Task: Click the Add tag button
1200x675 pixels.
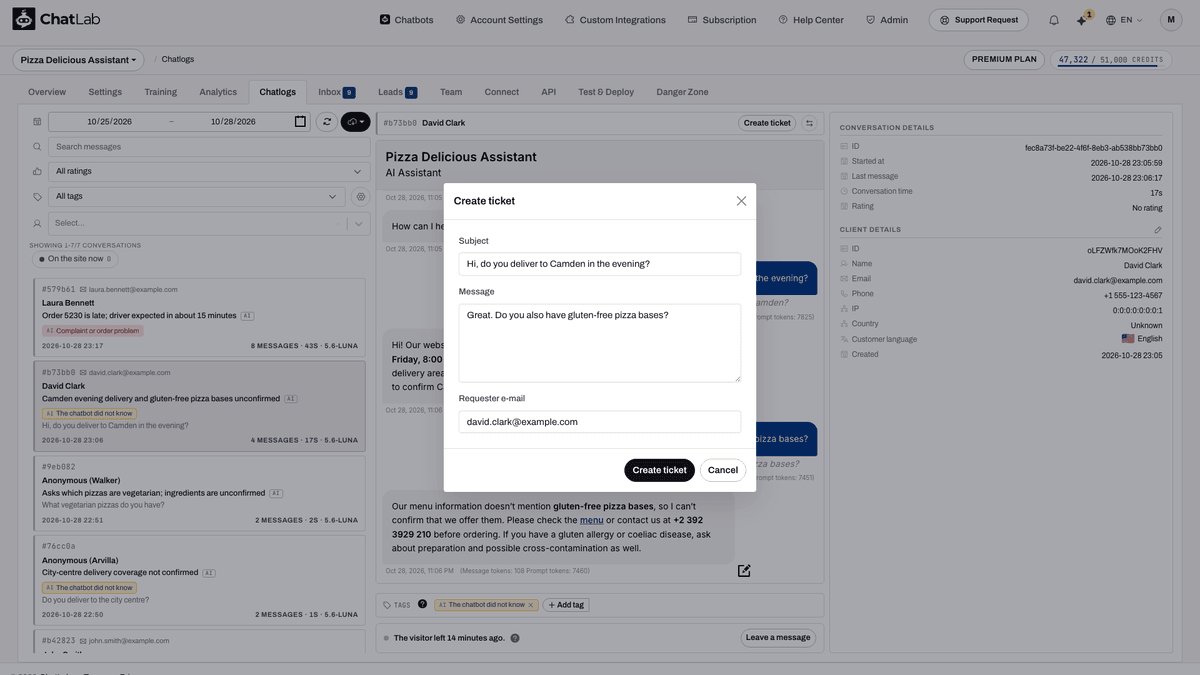Action: (567, 605)
